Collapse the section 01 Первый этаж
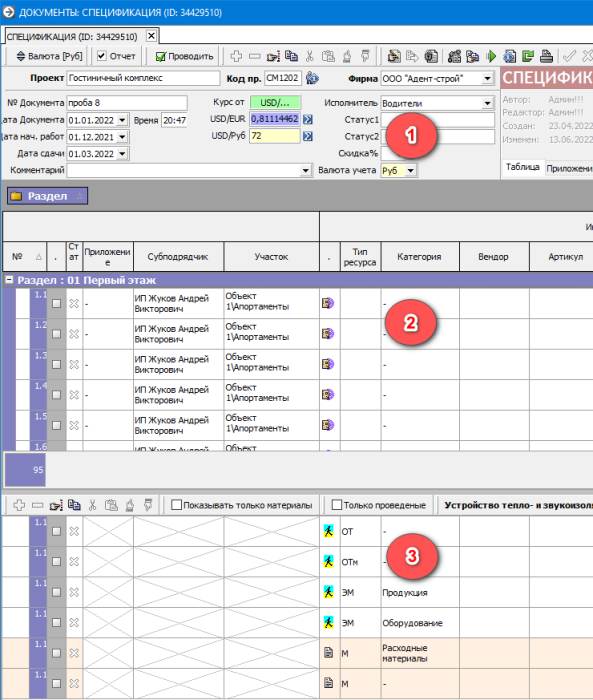Viewport: 593px width, 700px height. pos(8,280)
